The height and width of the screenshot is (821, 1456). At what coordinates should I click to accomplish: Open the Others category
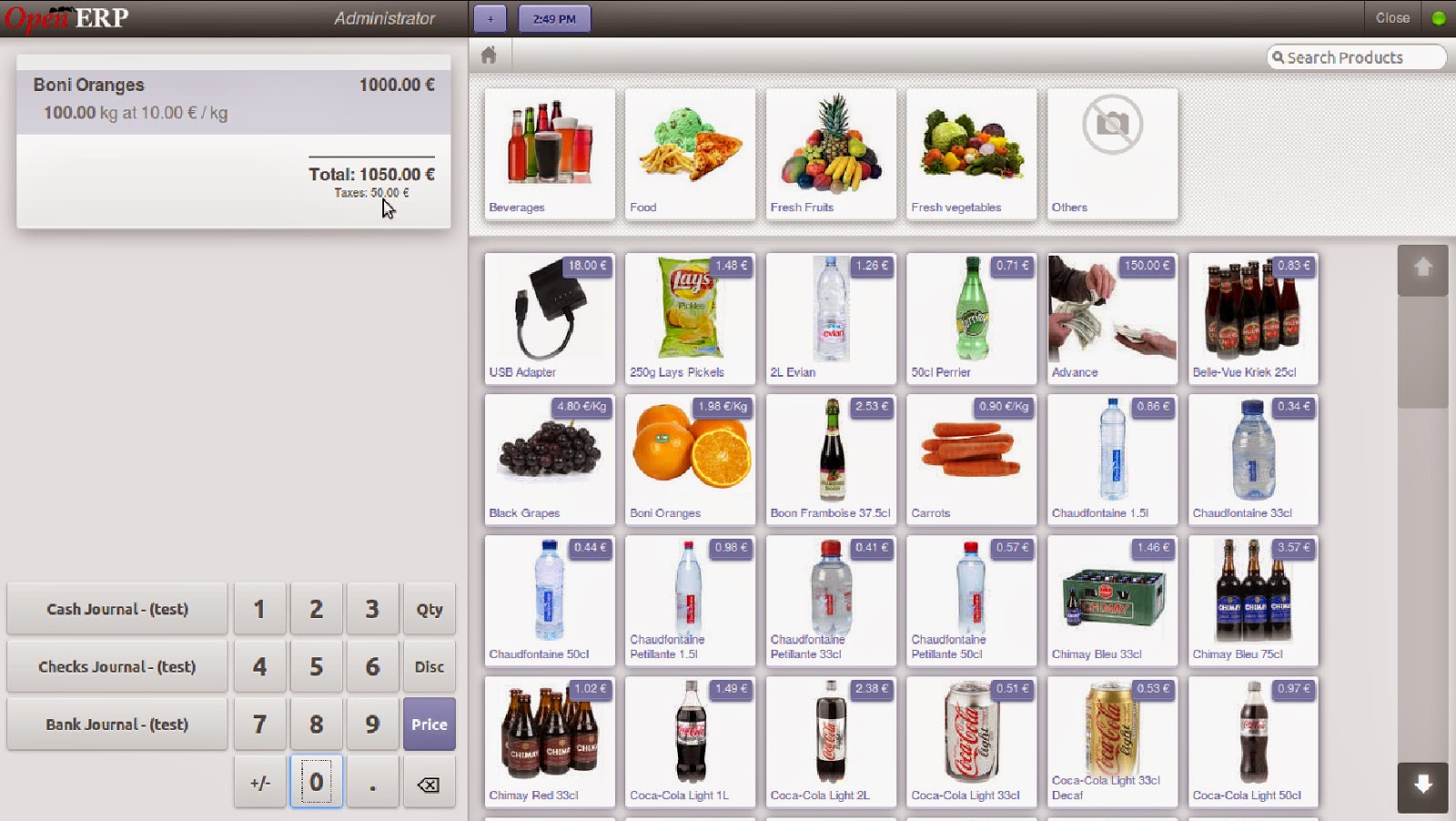pos(1113,154)
